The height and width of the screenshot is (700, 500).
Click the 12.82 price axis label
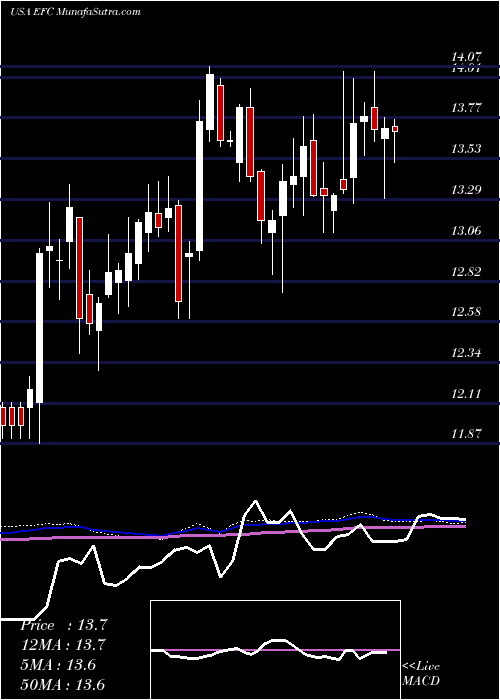(467, 271)
